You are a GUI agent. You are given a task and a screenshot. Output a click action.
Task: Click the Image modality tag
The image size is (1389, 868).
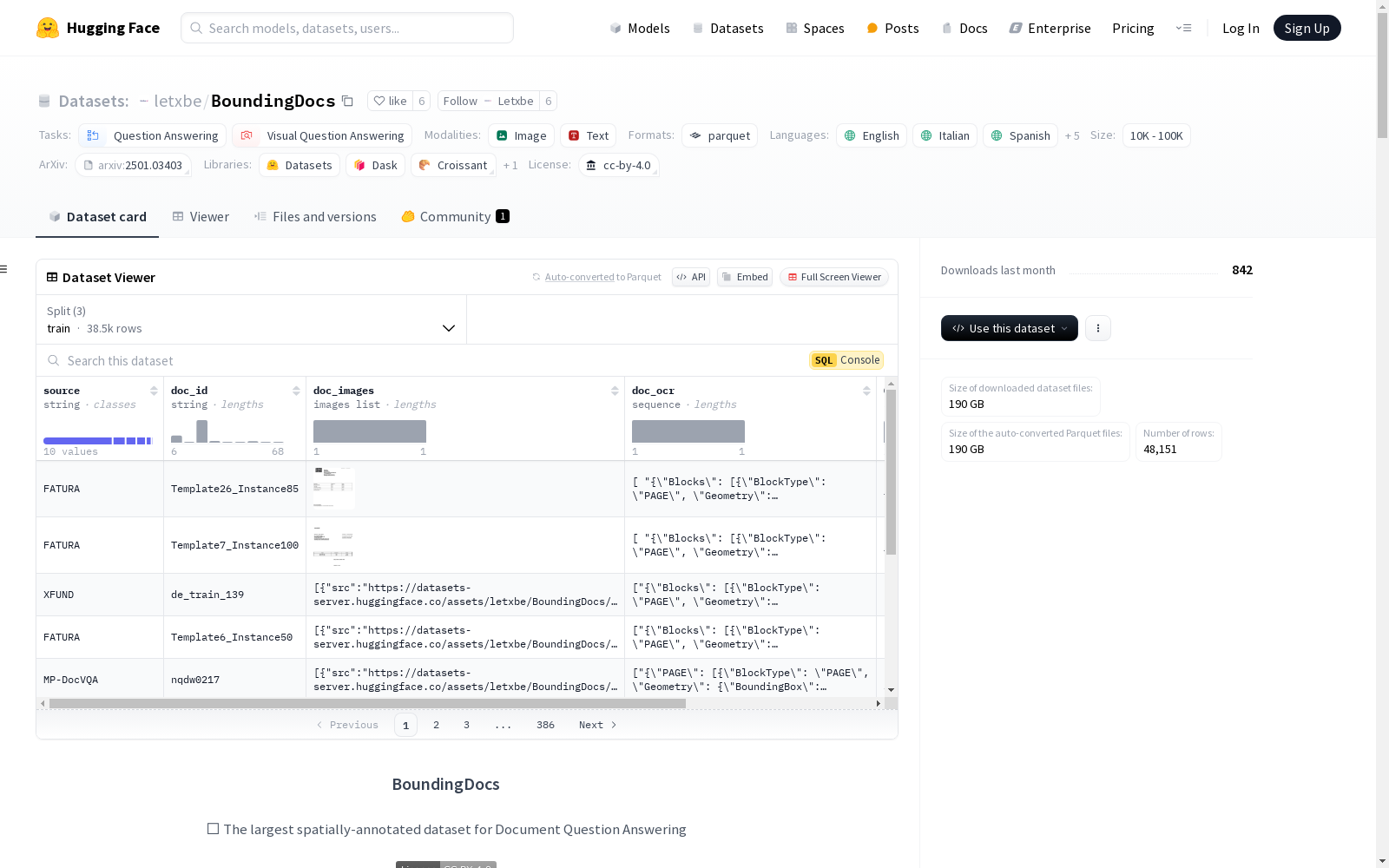click(521, 135)
